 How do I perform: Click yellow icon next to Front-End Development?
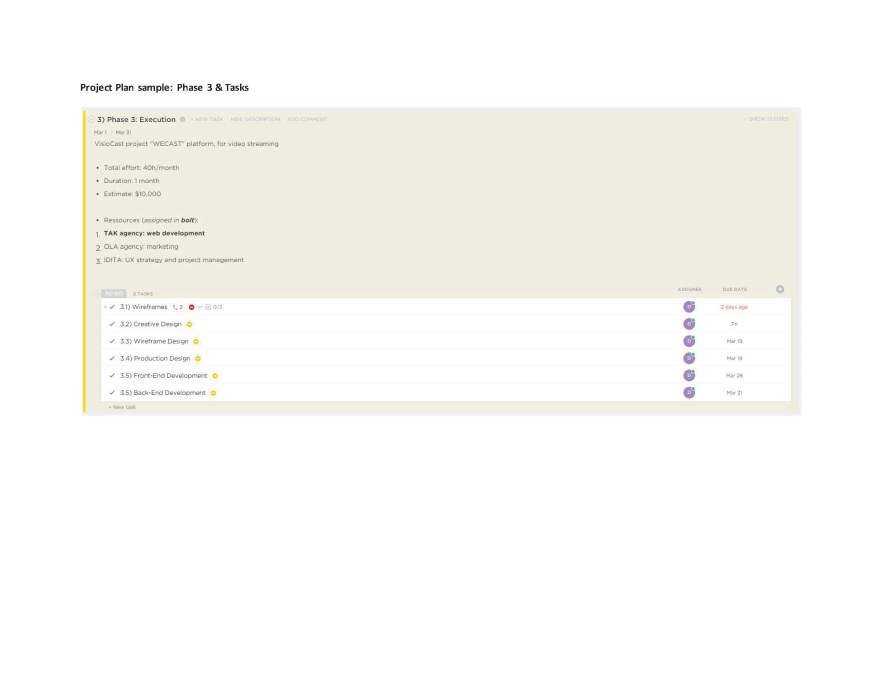click(215, 376)
